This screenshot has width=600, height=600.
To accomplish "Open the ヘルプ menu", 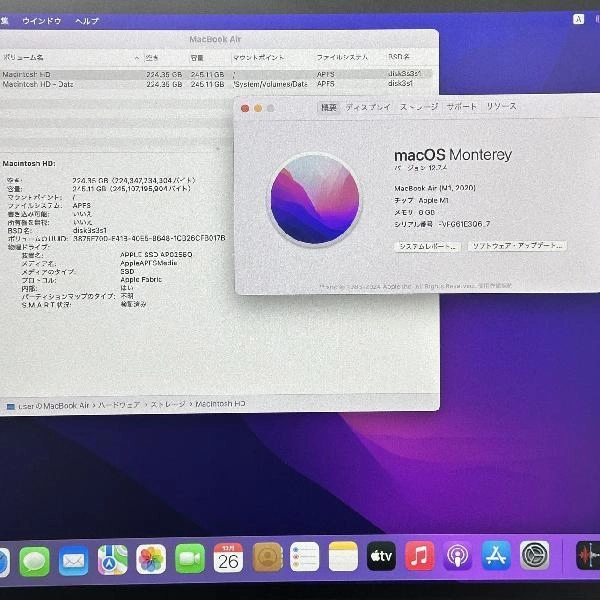I will 87,21.
